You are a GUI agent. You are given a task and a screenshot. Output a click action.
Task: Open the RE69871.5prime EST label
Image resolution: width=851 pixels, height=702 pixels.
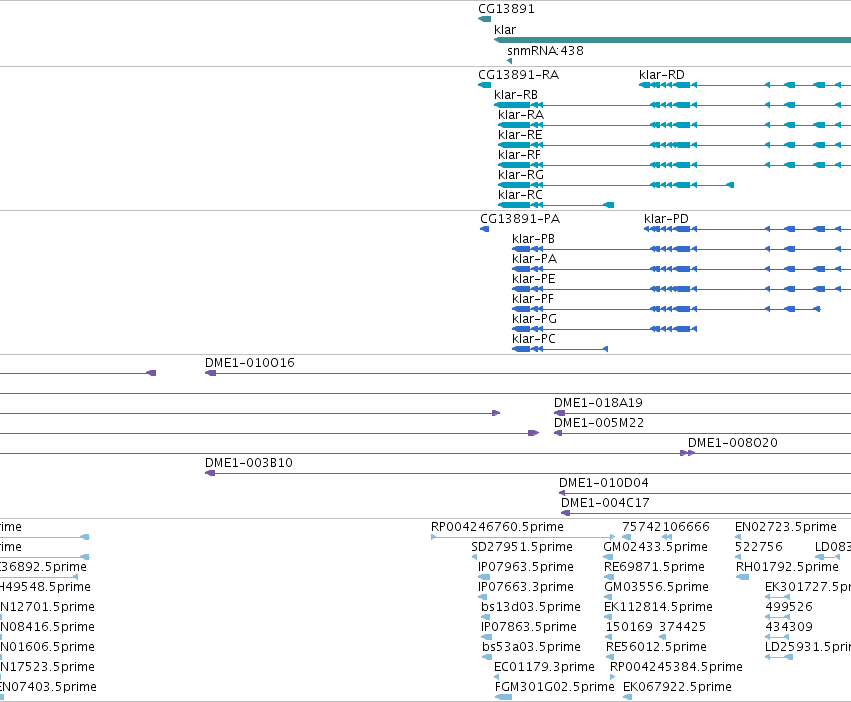tap(655, 567)
